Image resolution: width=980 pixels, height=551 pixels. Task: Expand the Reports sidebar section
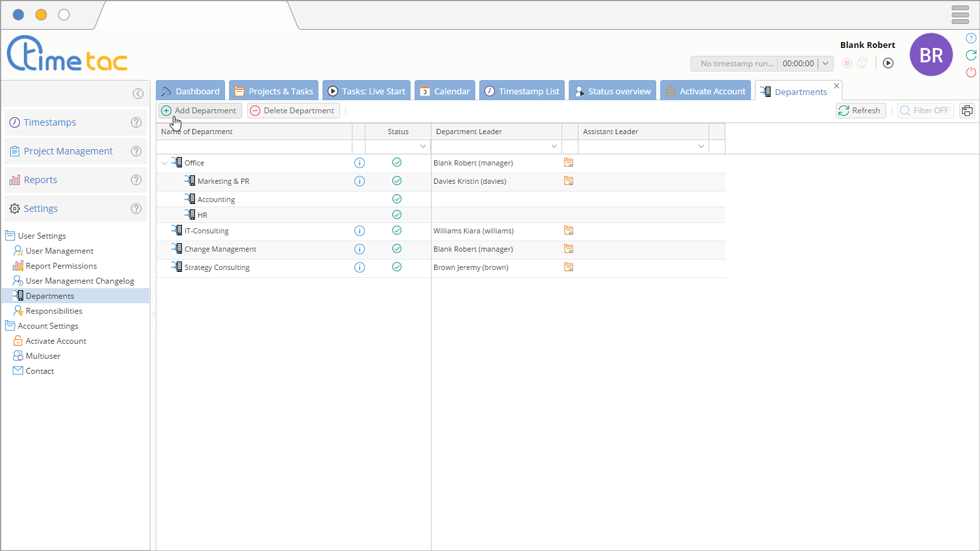tap(41, 180)
